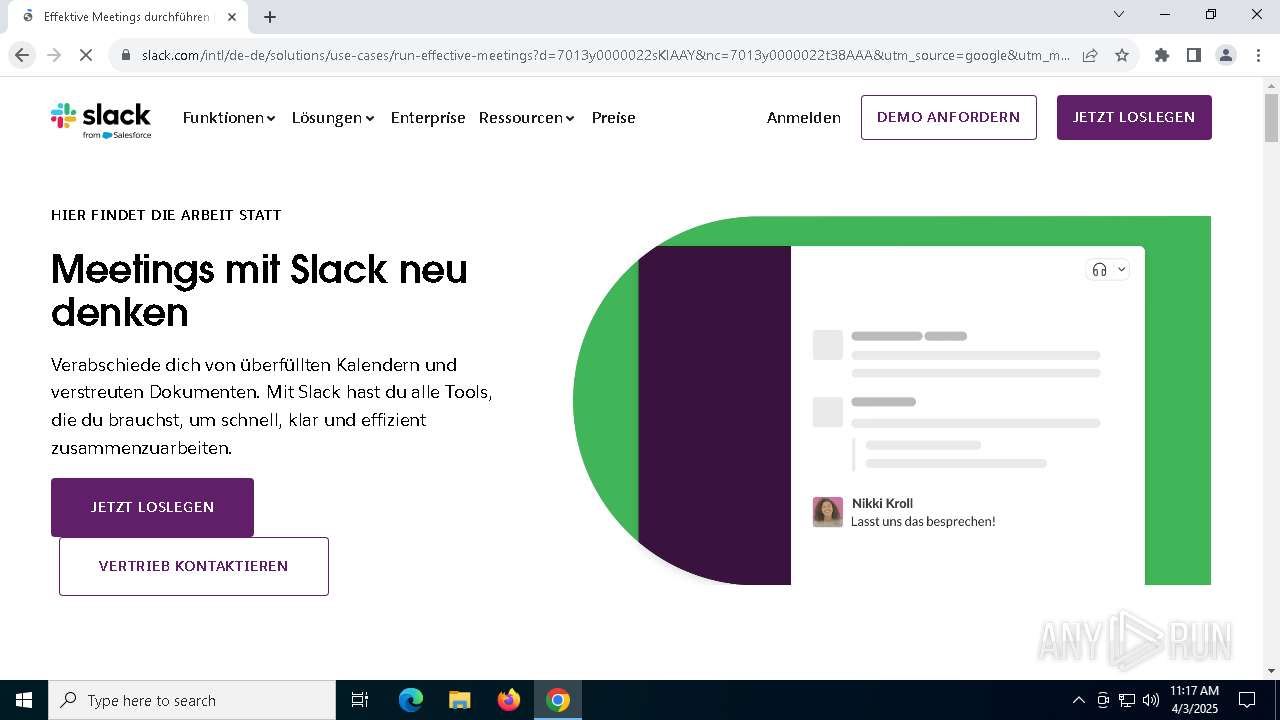The image size is (1280, 720).
Task: Click JETZT LOSLEGEN below the hero text
Action: coord(152,507)
